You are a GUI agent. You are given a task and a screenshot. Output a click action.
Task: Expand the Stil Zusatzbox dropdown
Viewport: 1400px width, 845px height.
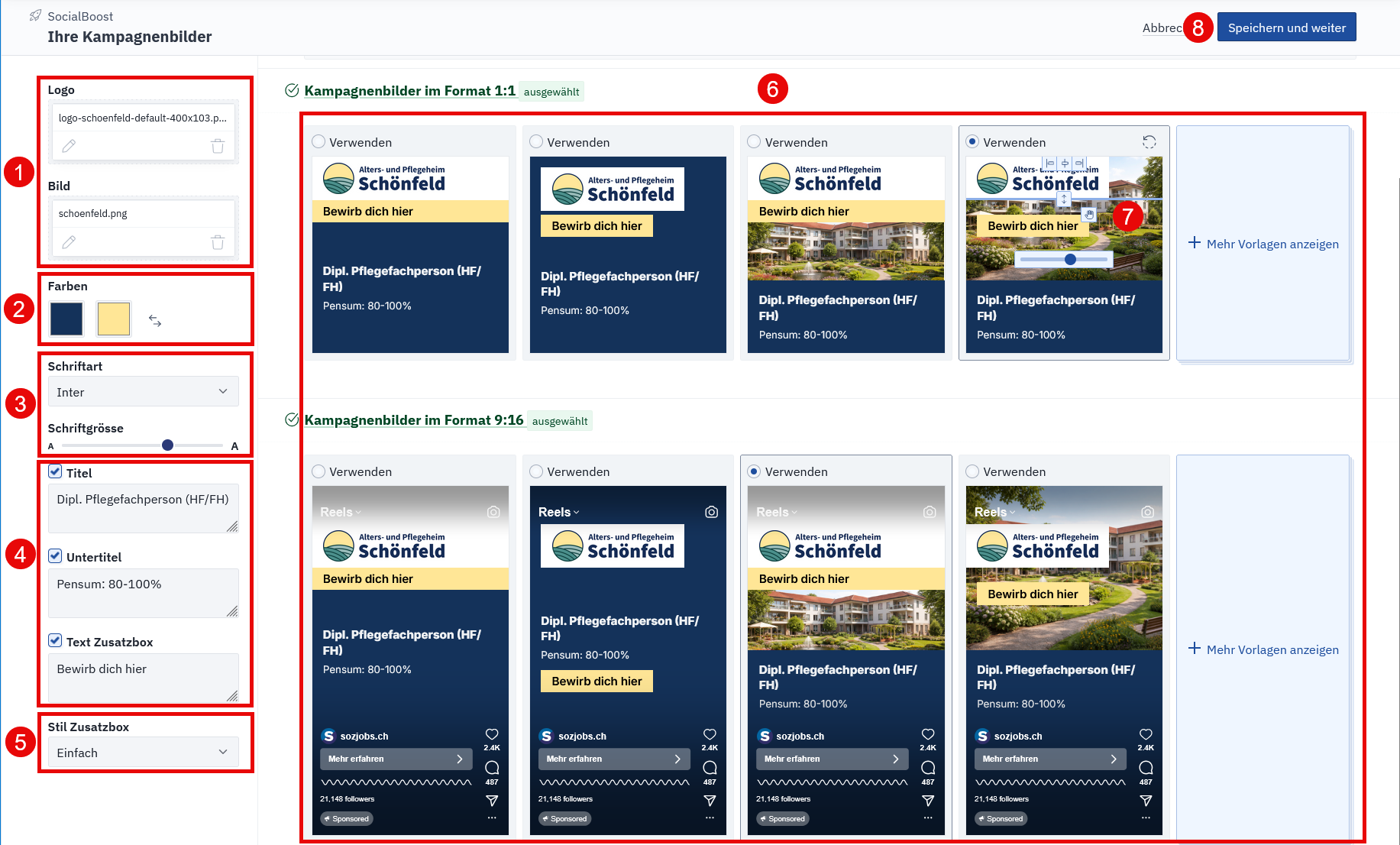[143, 753]
